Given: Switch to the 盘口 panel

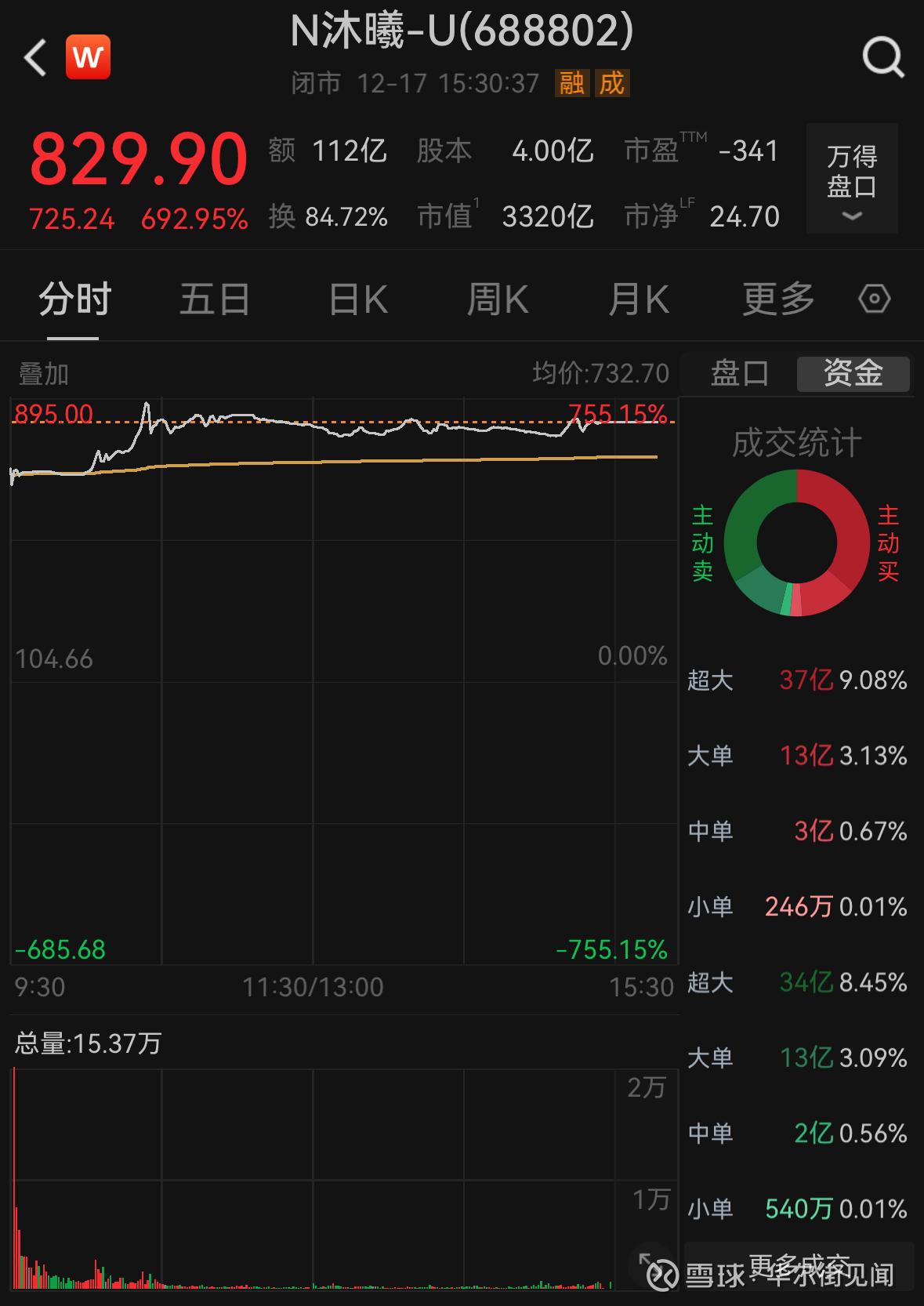Looking at the screenshot, I should click(739, 374).
